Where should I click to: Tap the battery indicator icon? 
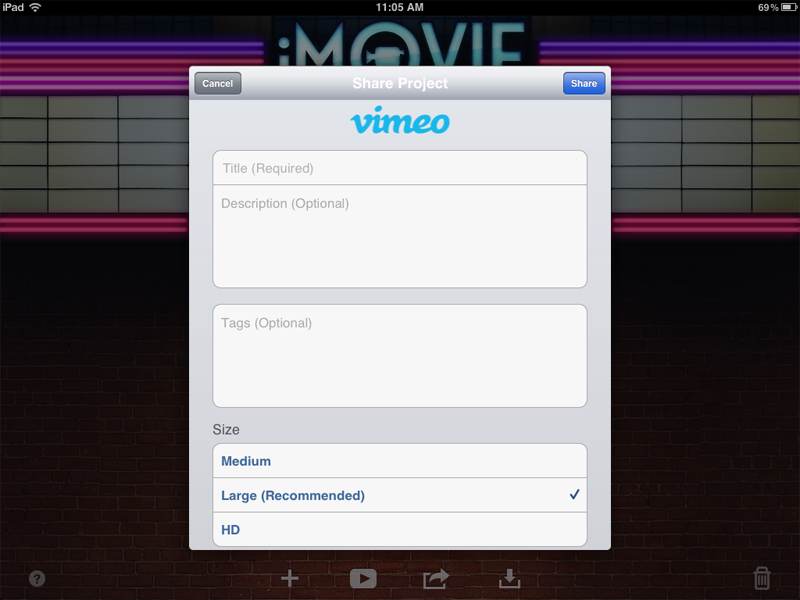click(x=789, y=7)
